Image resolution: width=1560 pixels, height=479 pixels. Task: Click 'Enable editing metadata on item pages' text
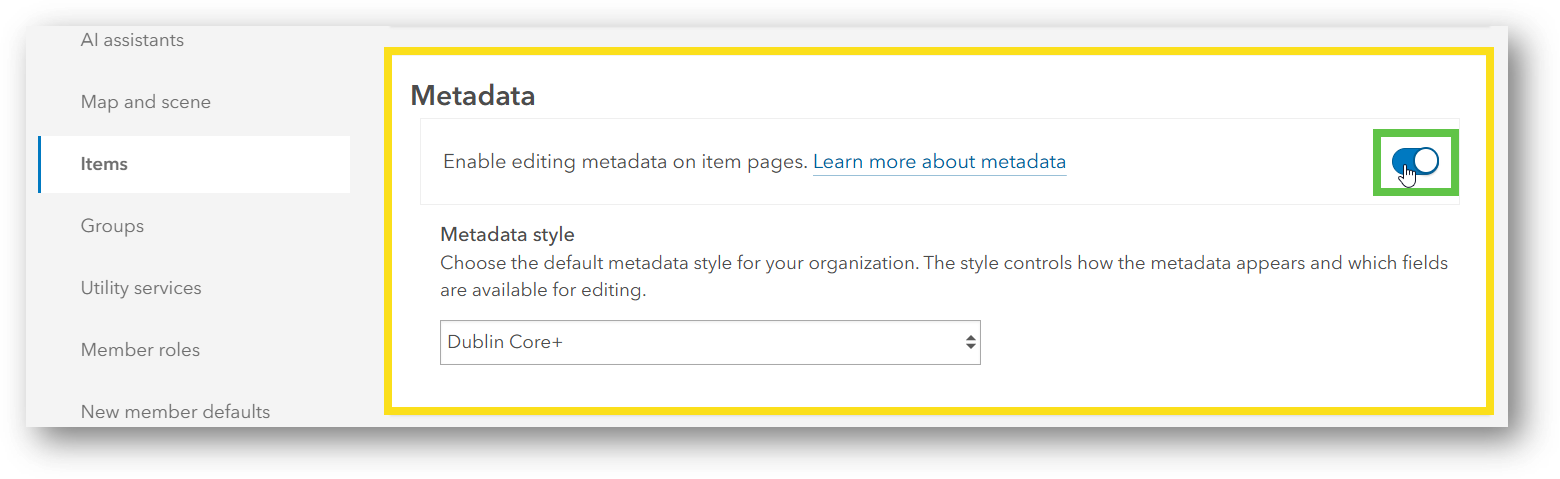624,162
